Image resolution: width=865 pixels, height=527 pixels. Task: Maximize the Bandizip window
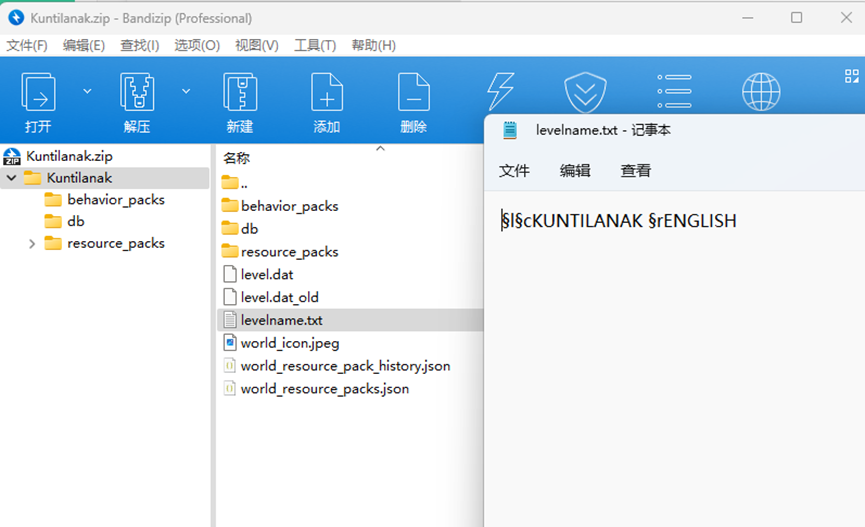click(797, 18)
